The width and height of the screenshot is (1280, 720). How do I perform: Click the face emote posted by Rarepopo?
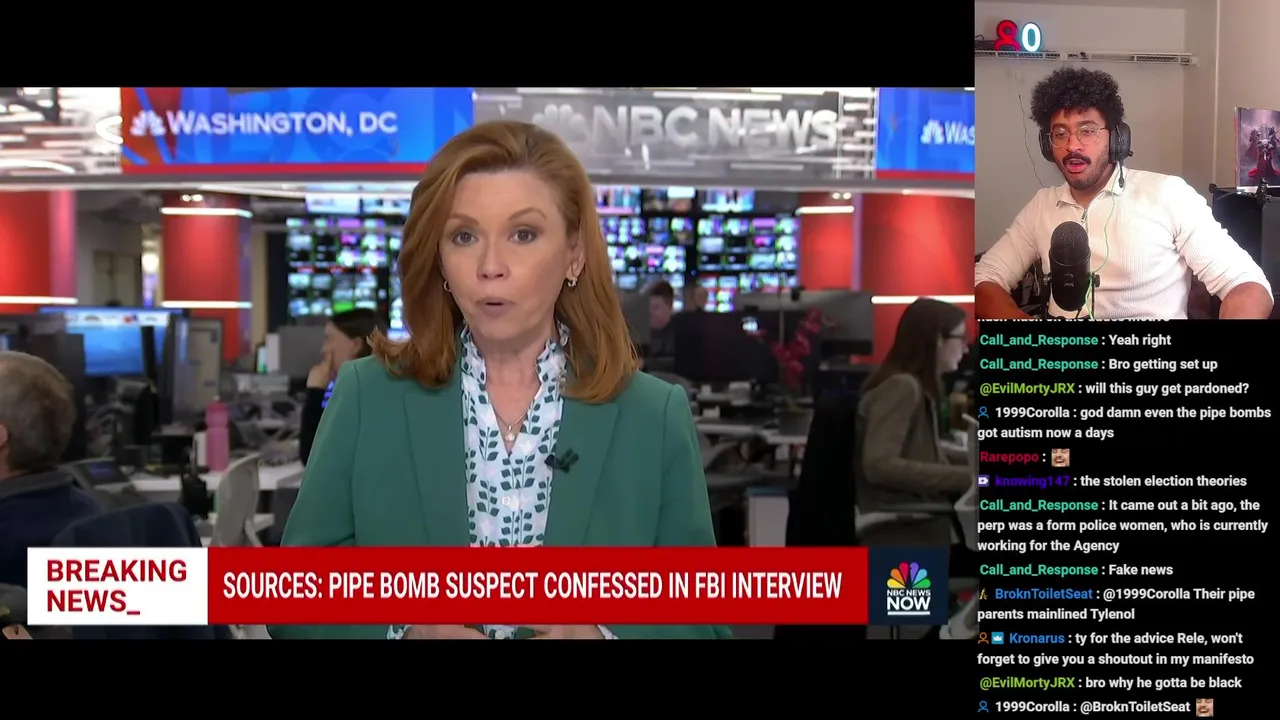1060,457
